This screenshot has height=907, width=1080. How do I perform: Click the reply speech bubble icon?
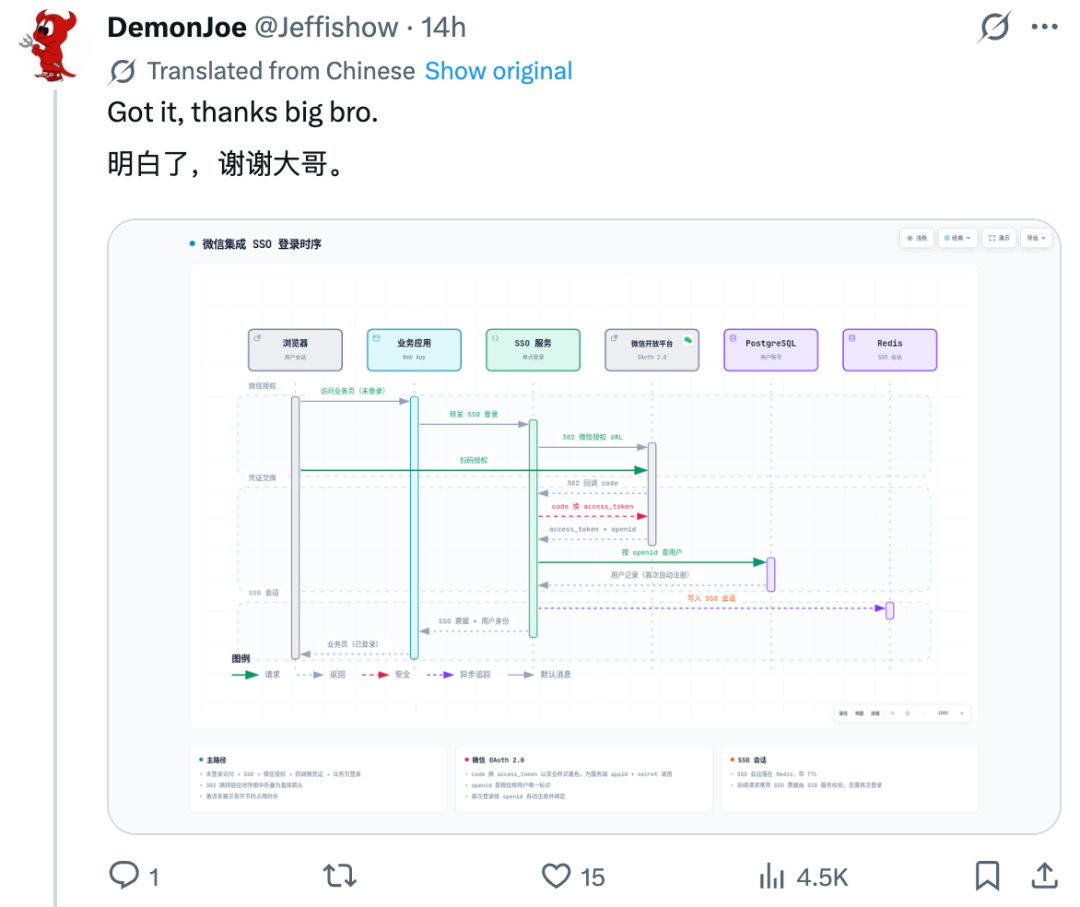point(124,875)
